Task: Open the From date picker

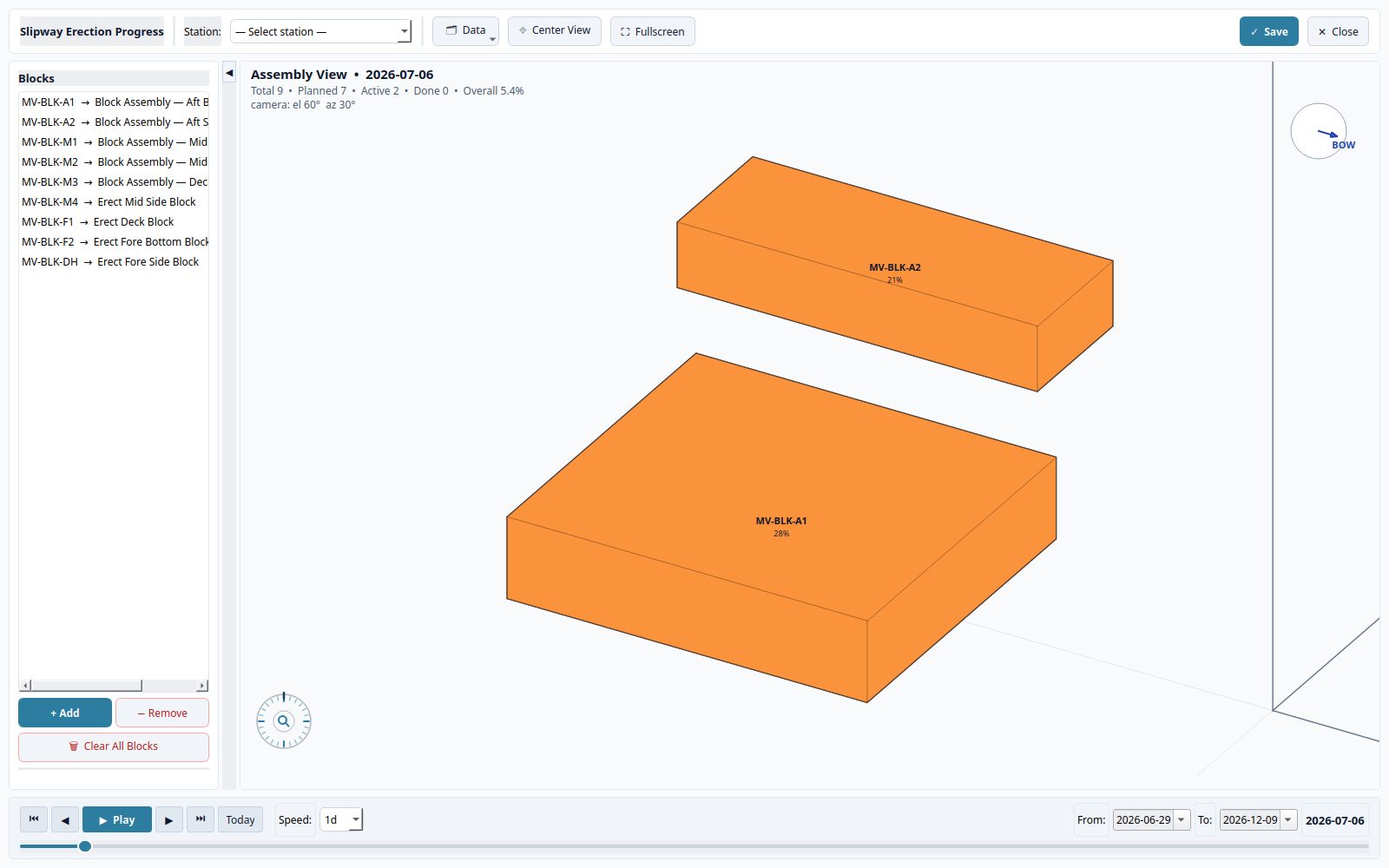Action: click(1182, 819)
